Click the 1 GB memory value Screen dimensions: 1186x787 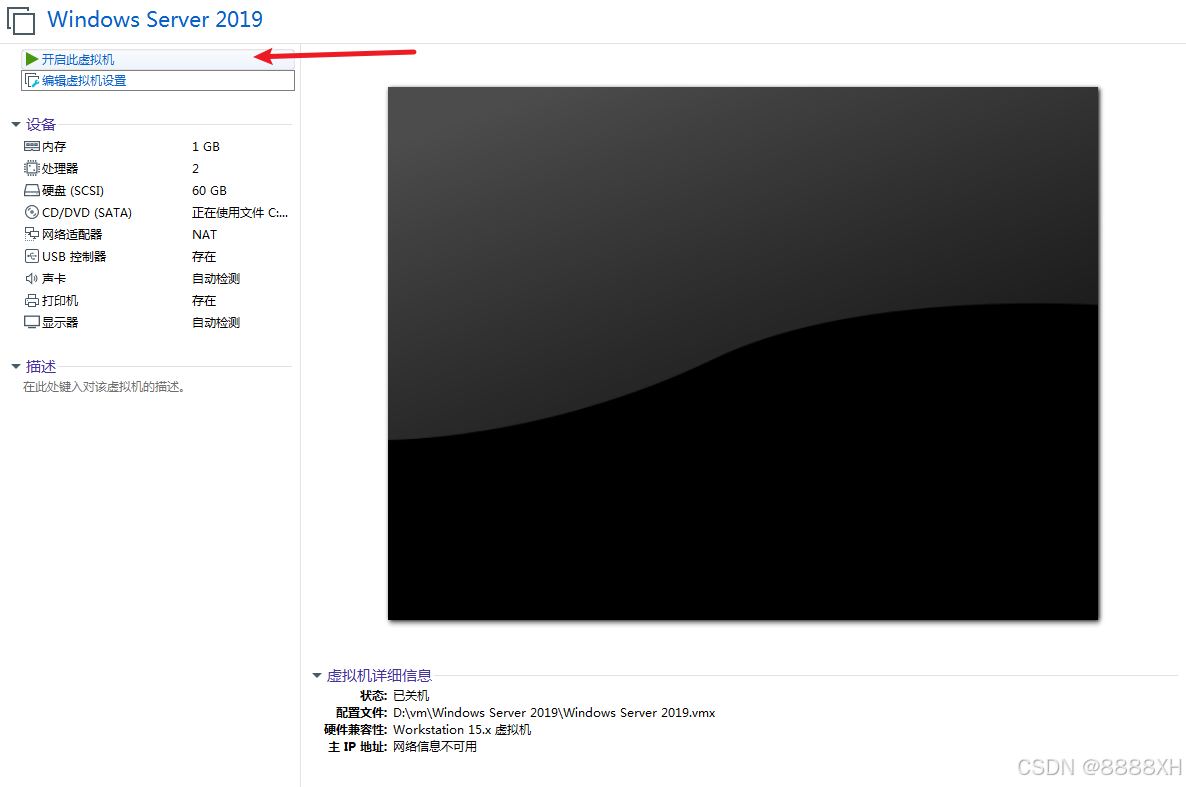(206, 146)
